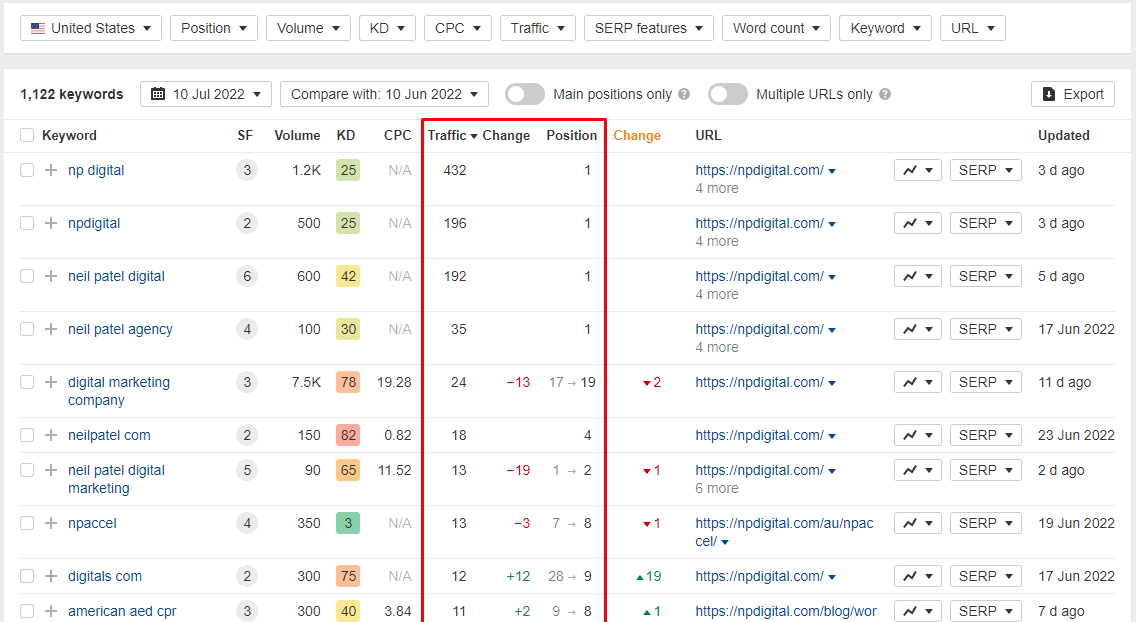Open npdigital.com/au/npaccel URL link
1136x622 pixels.
tap(784, 532)
